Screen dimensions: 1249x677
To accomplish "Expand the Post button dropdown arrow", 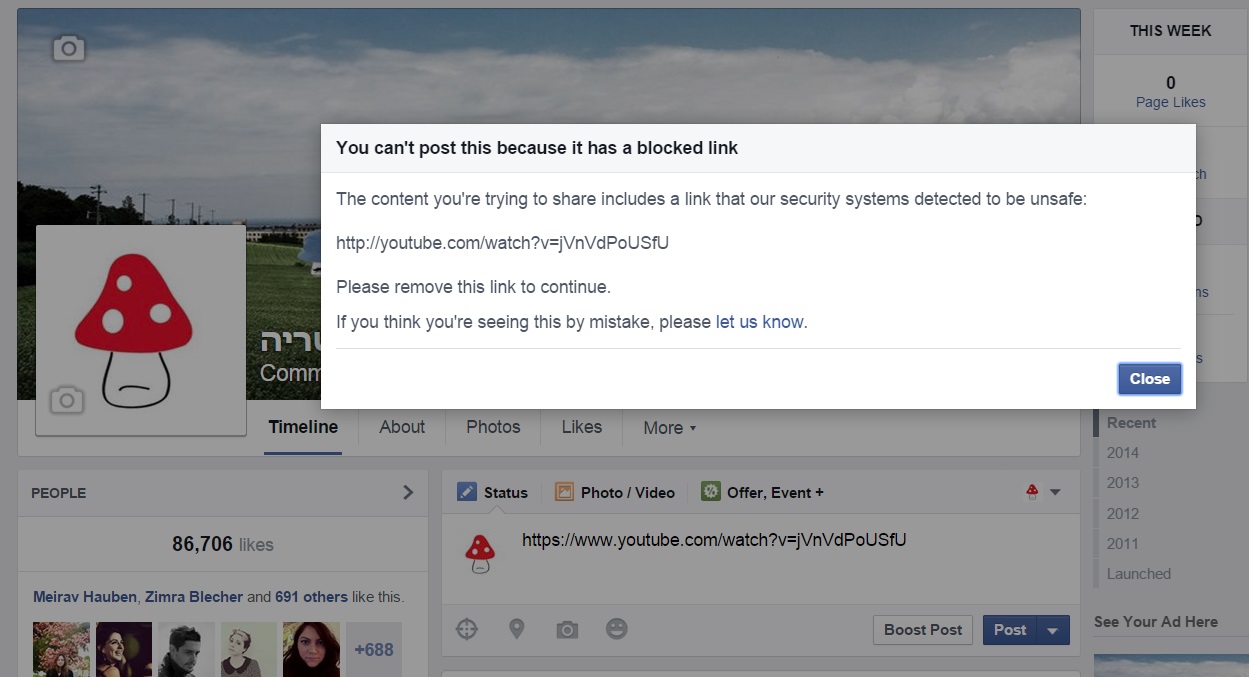I will (x=1052, y=630).
